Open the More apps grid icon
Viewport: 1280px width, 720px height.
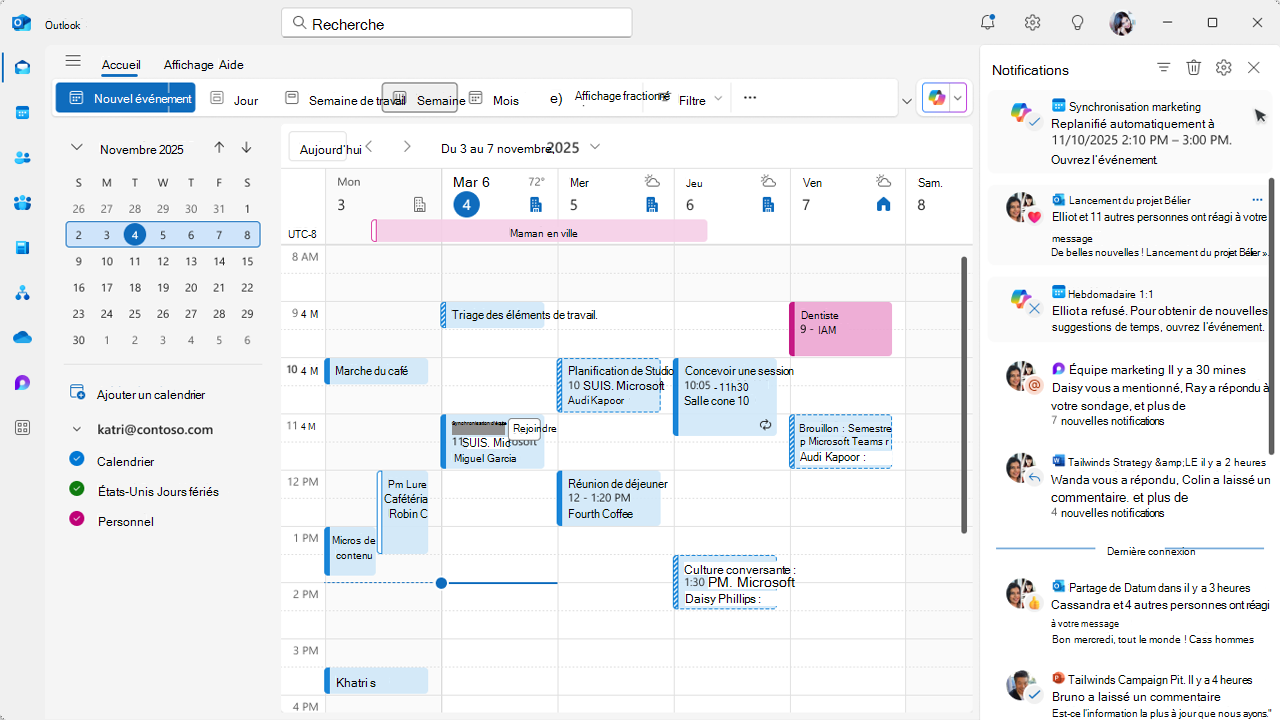[22, 427]
